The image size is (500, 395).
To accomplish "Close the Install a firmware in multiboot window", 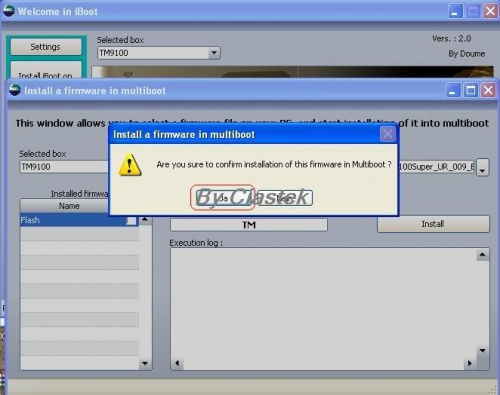I will coord(488,91).
